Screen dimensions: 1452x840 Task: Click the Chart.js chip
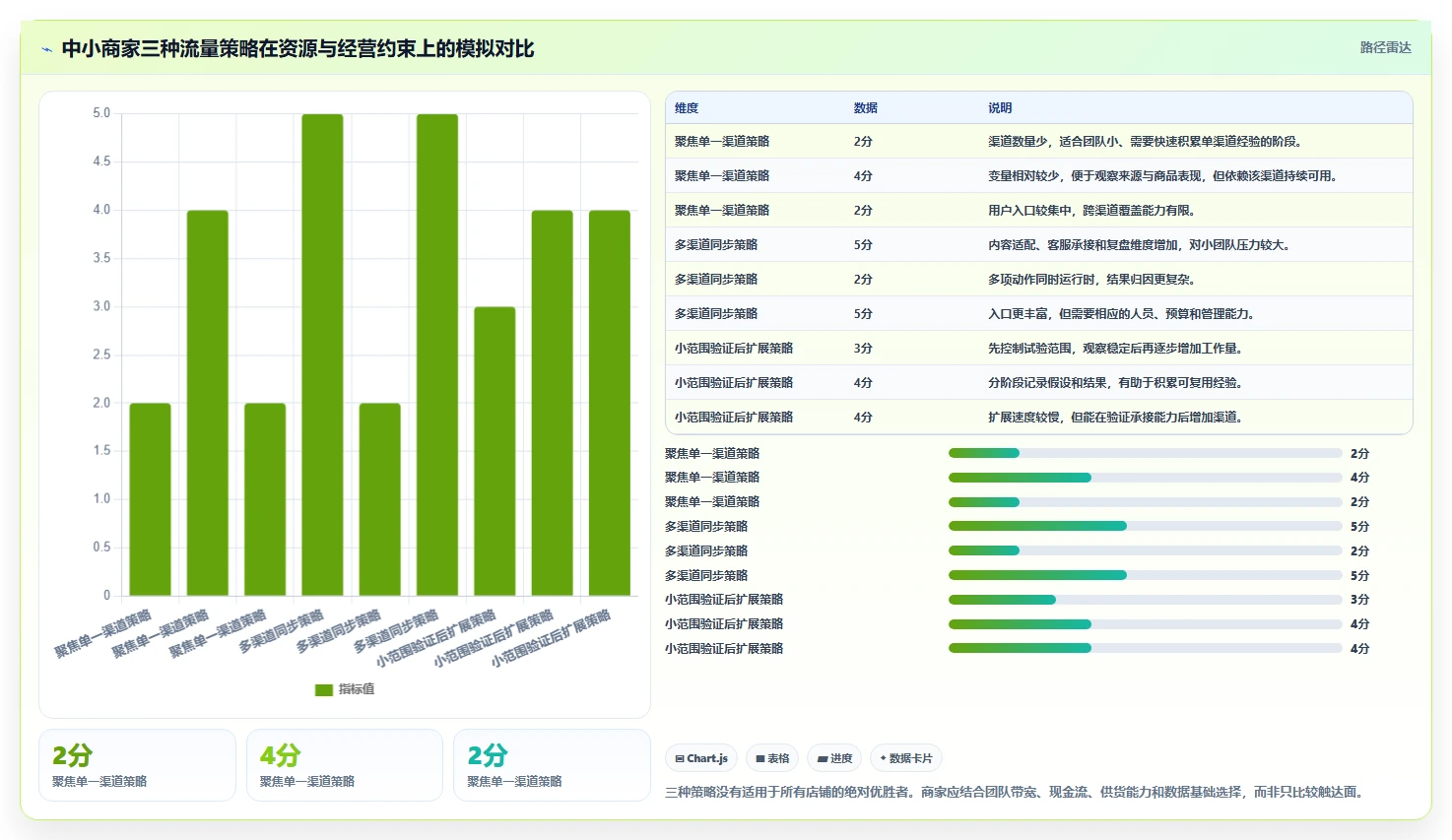point(701,758)
